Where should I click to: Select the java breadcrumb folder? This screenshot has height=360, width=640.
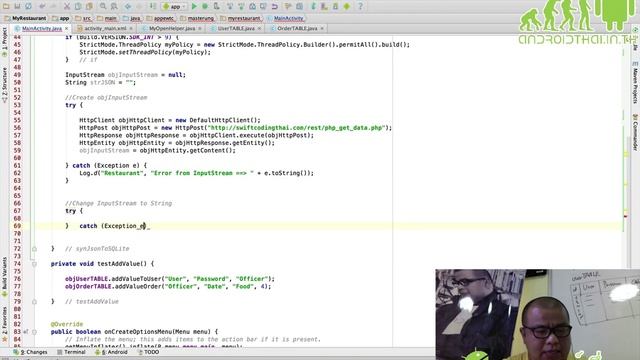pyautogui.click(x=132, y=18)
